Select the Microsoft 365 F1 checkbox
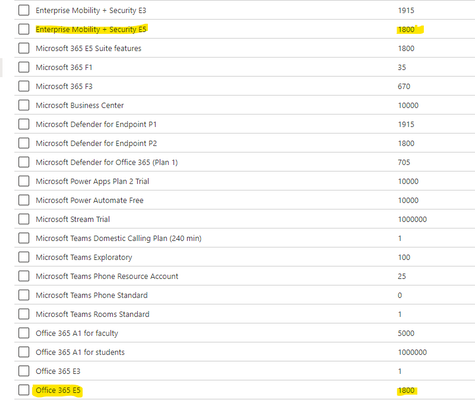The width and height of the screenshot is (475, 400). coord(24,67)
